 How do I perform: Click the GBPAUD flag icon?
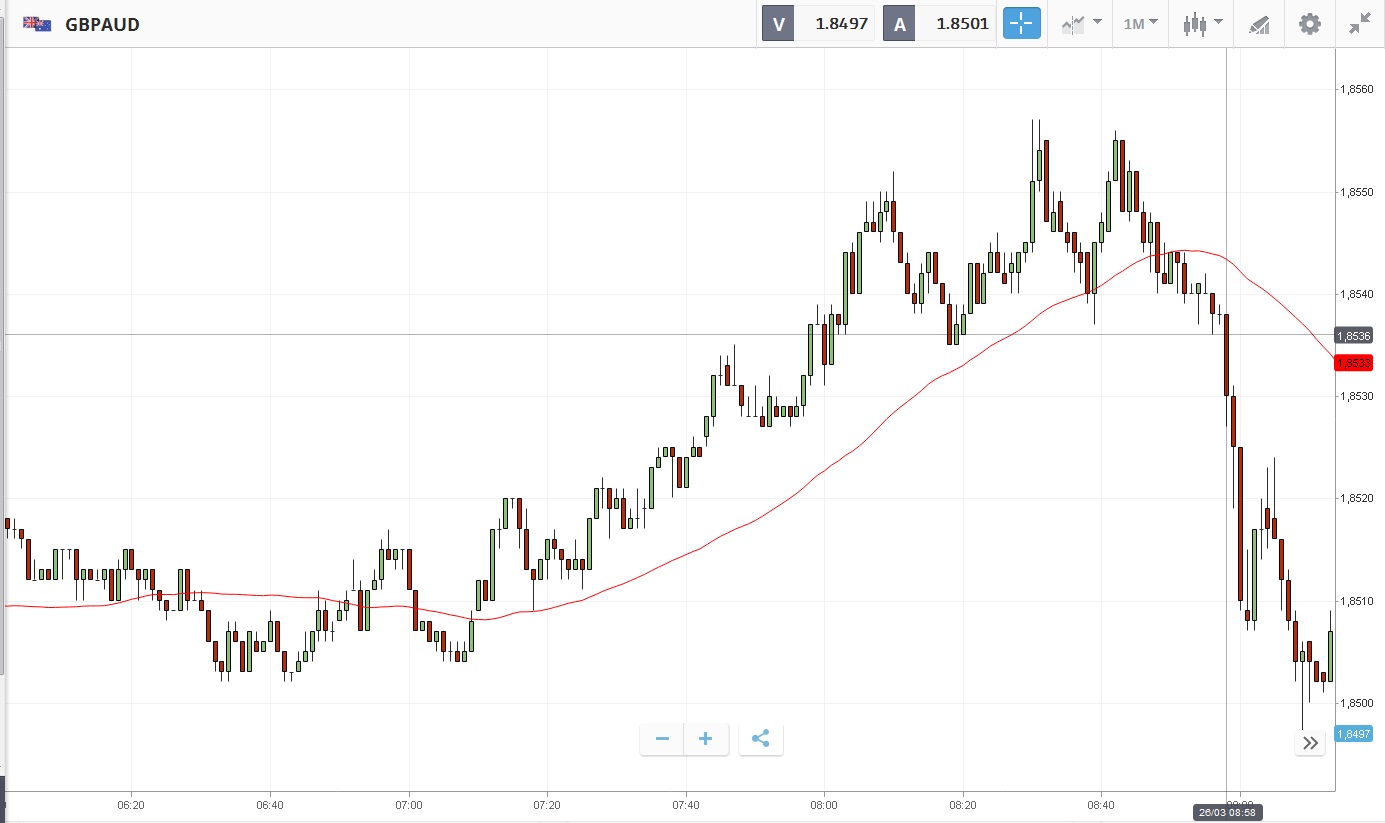click(38, 24)
